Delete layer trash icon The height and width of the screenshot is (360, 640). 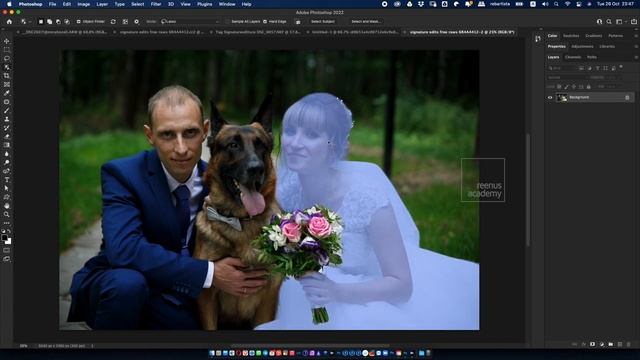click(x=629, y=344)
